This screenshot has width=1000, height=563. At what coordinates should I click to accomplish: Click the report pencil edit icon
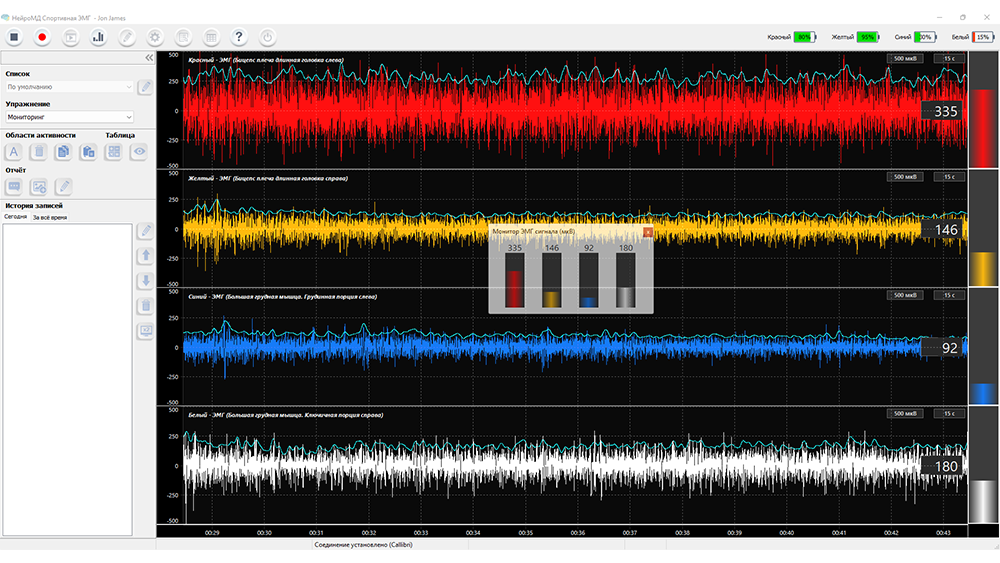[63, 187]
